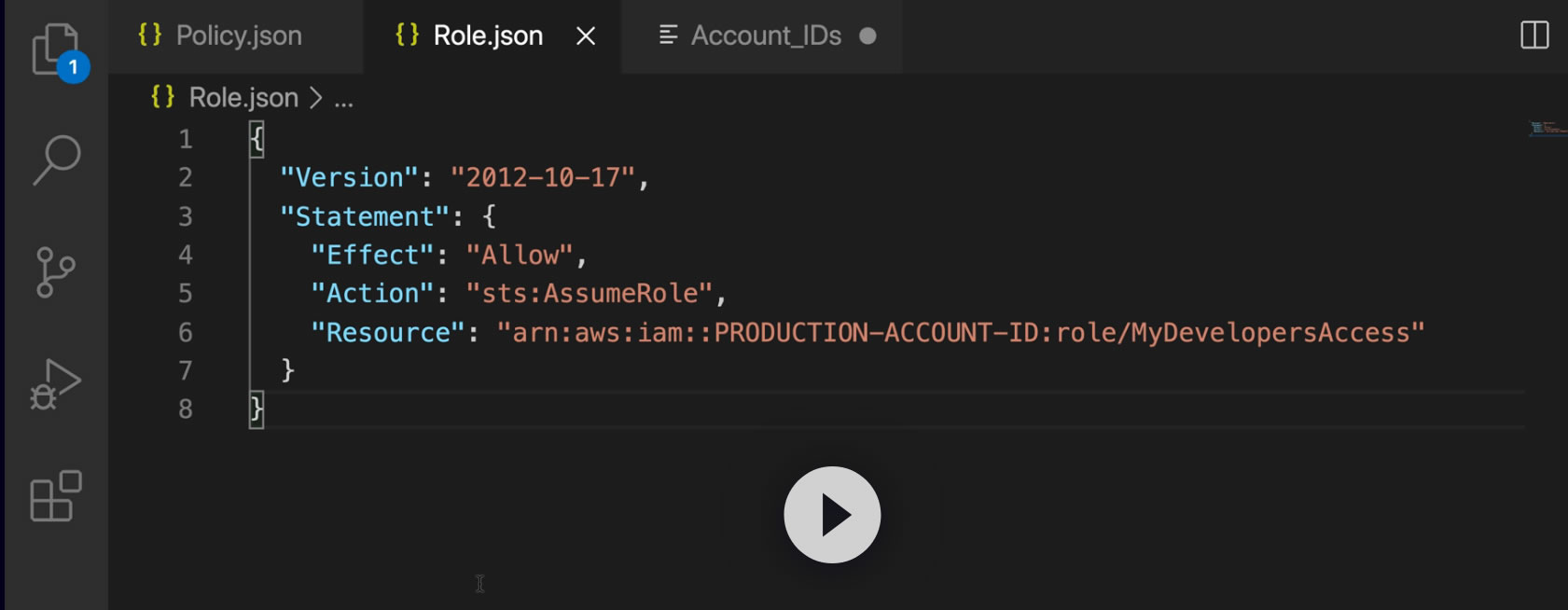The height and width of the screenshot is (610, 1568).
Task: Switch to the Policy.json tab
Action: (239, 35)
